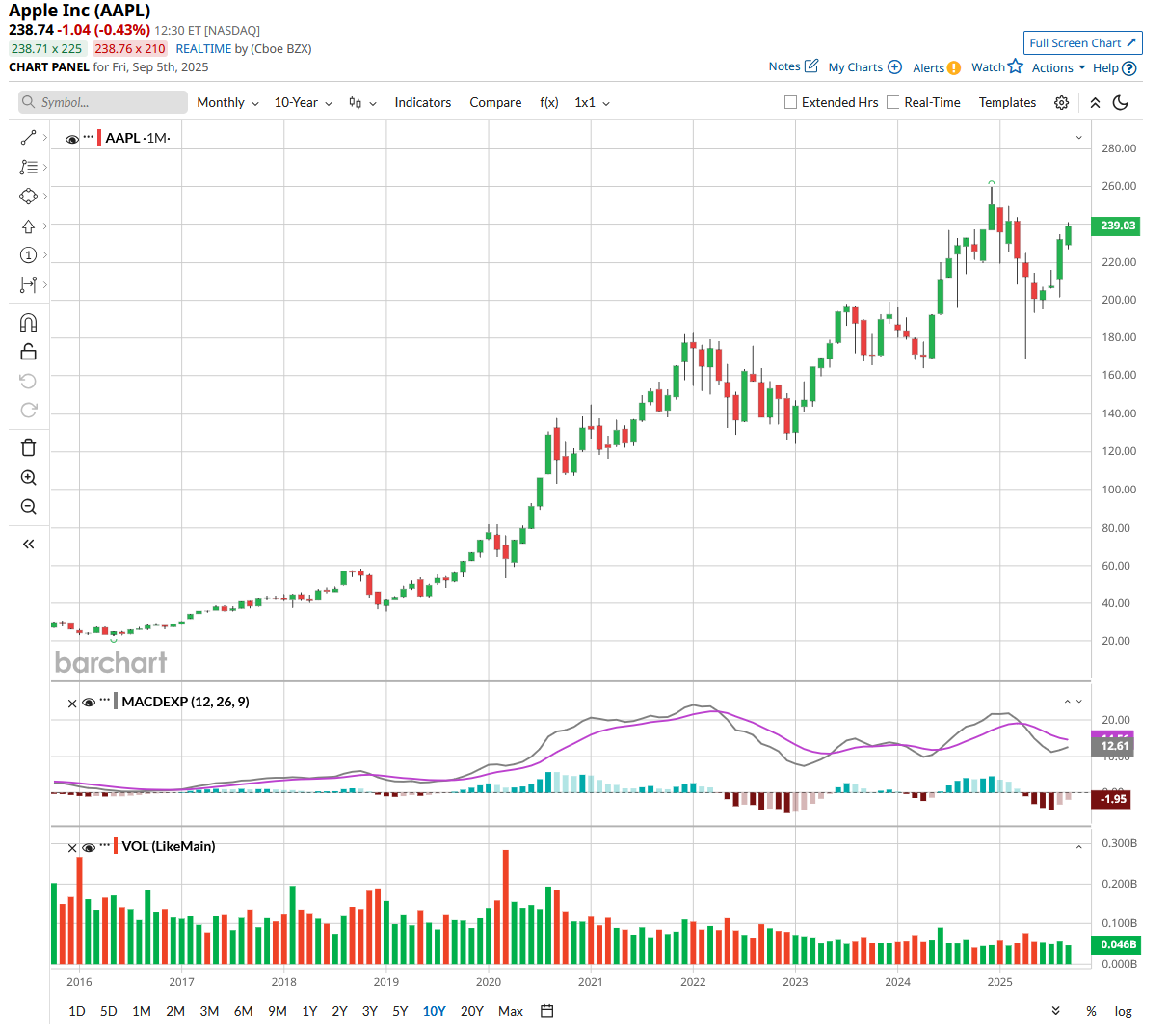Image resolution: width=1168 pixels, height=1036 pixels.
Task: Click in the Symbol search field
Action: click(103, 102)
